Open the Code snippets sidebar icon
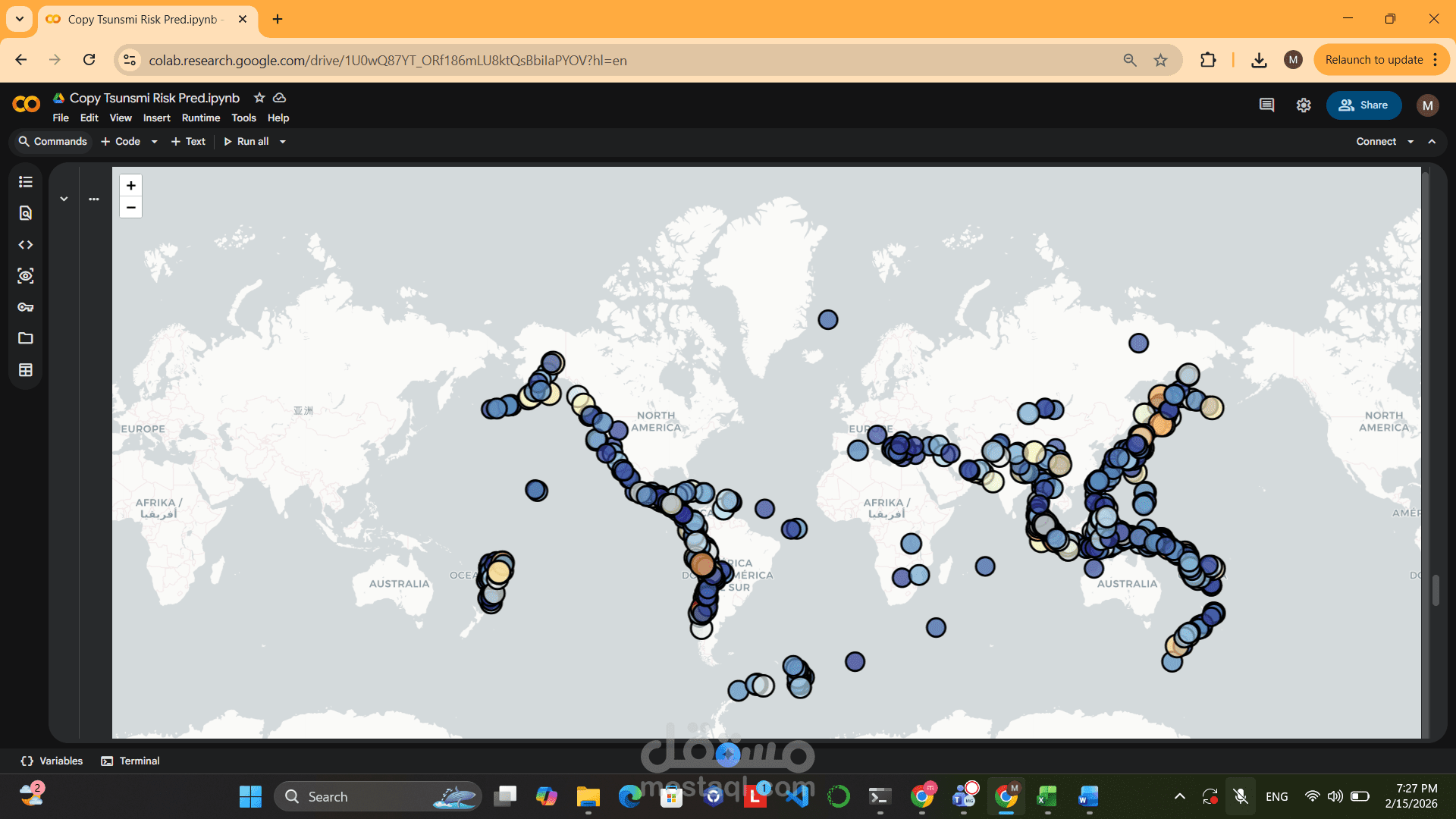Image resolution: width=1456 pixels, height=819 pixels. (26, 245)
